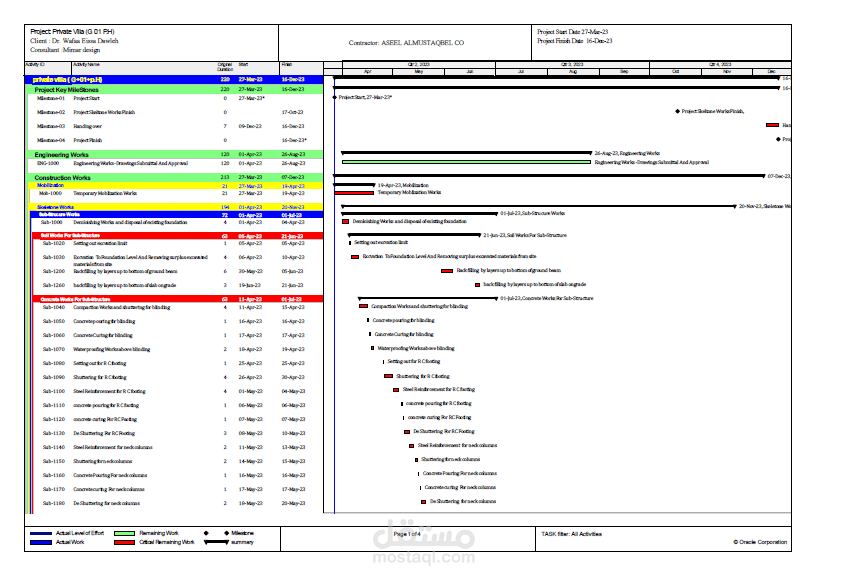This screenshot has height=578, width=848.
Task: Click activity ID 'ENG-1000'
Action: coord(48,163)
